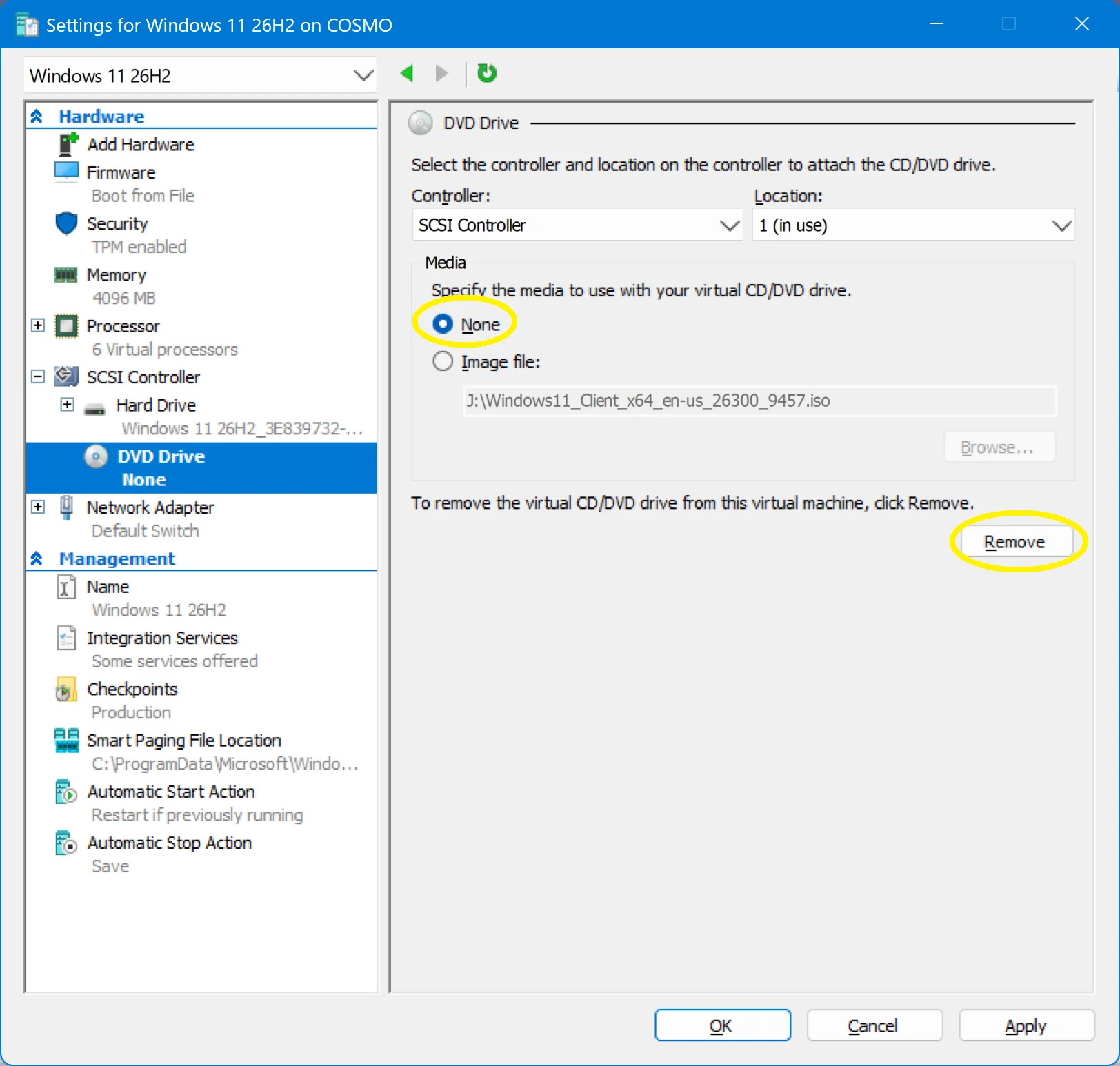Click the Checkpoints icon
The height and width of the screenshot is (1066, 1120).
[x=66, y=689]
